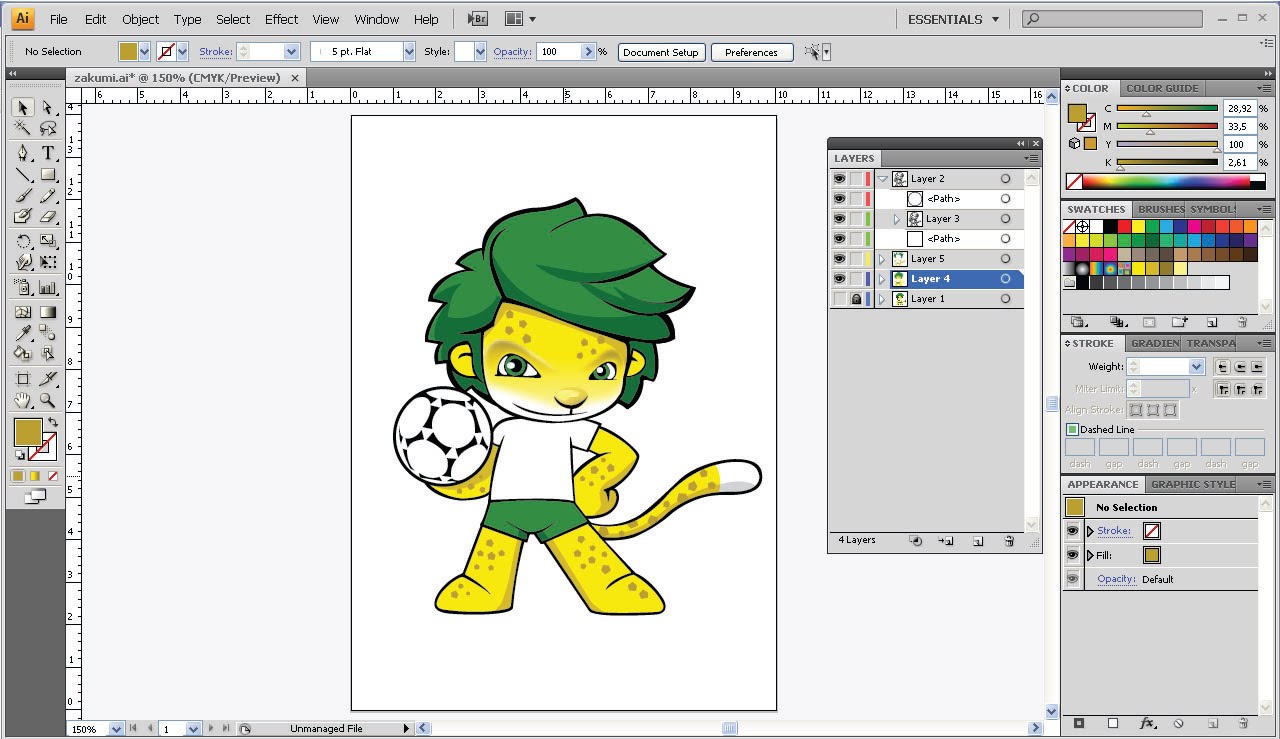Viewport: 1280px width, 739px height.
Task: Collapse Layer 2 with its triangle
Action: 883,179
